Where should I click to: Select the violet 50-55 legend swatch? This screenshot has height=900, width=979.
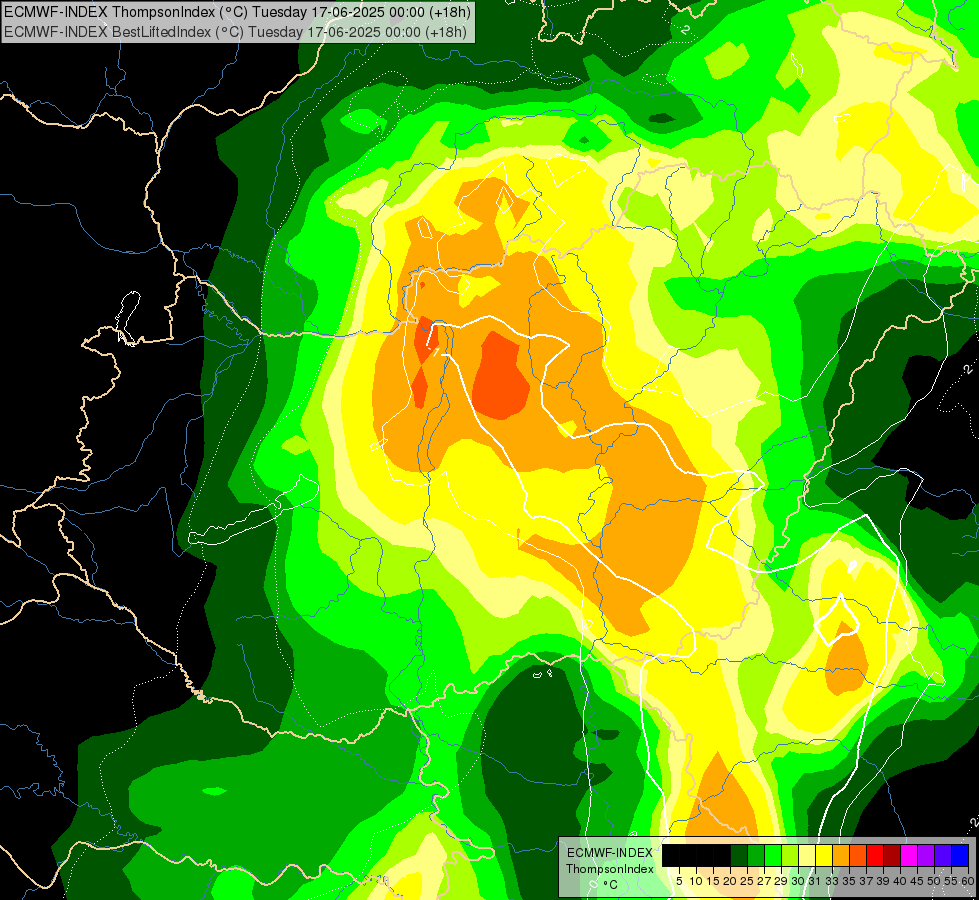(943, 855)
